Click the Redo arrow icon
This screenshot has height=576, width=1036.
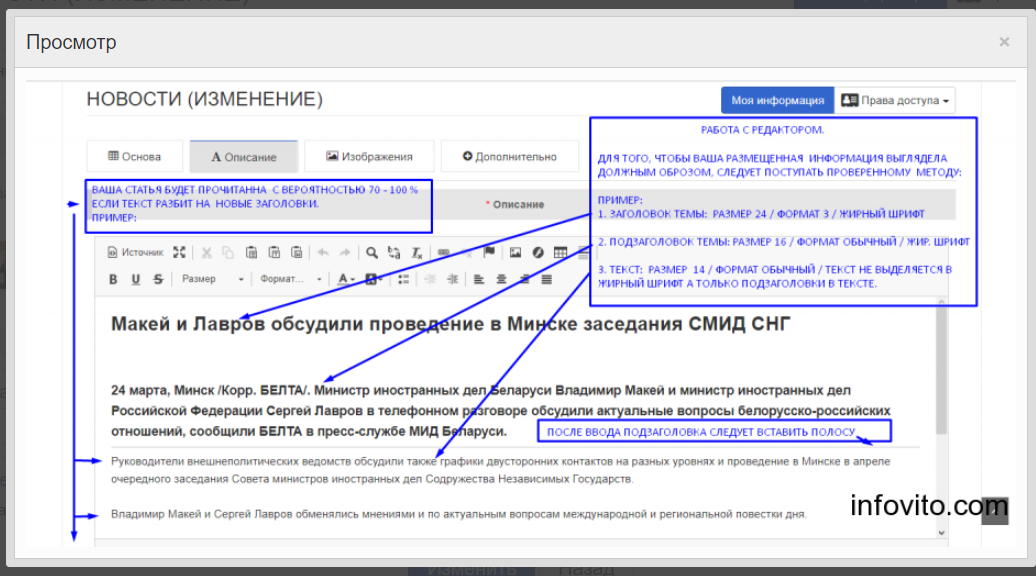point(345,252)
